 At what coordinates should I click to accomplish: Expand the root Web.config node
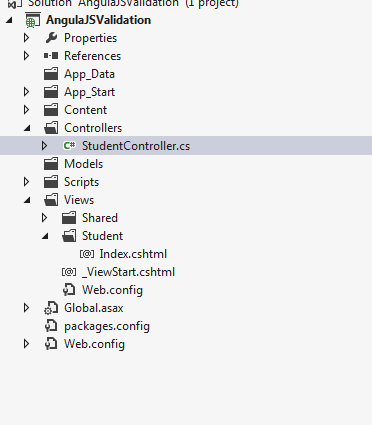point(27,344)
